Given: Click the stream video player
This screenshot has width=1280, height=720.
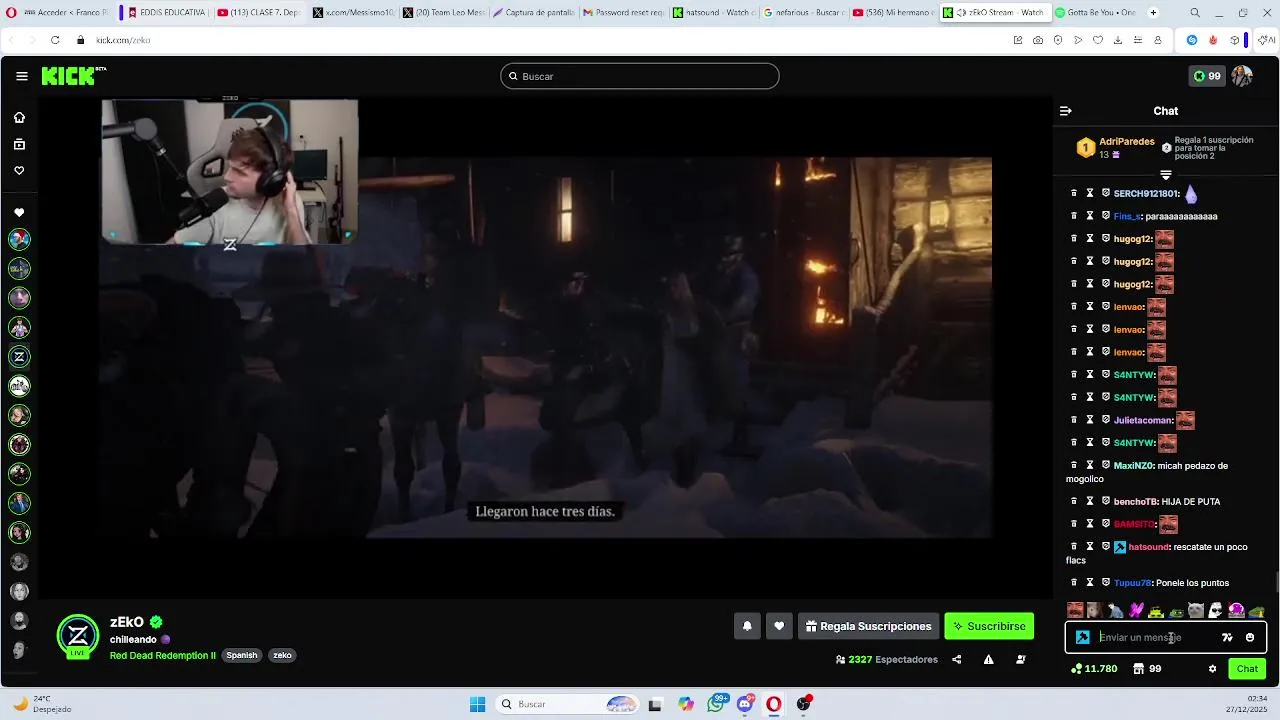Looking at the screenshot, I should pos(546,347).
